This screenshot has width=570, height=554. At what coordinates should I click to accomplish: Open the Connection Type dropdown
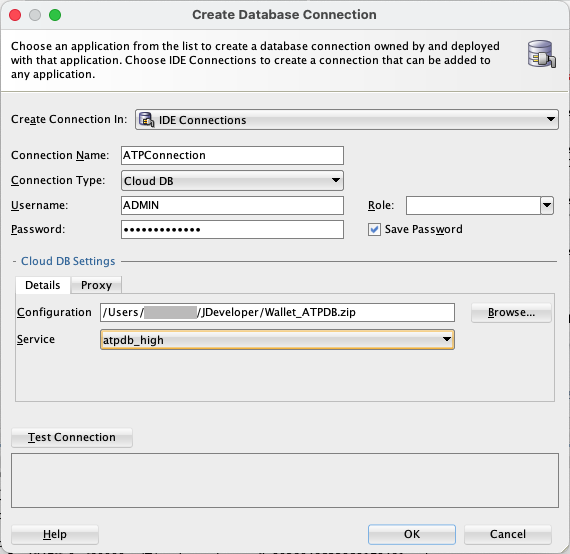click(232, 181)
